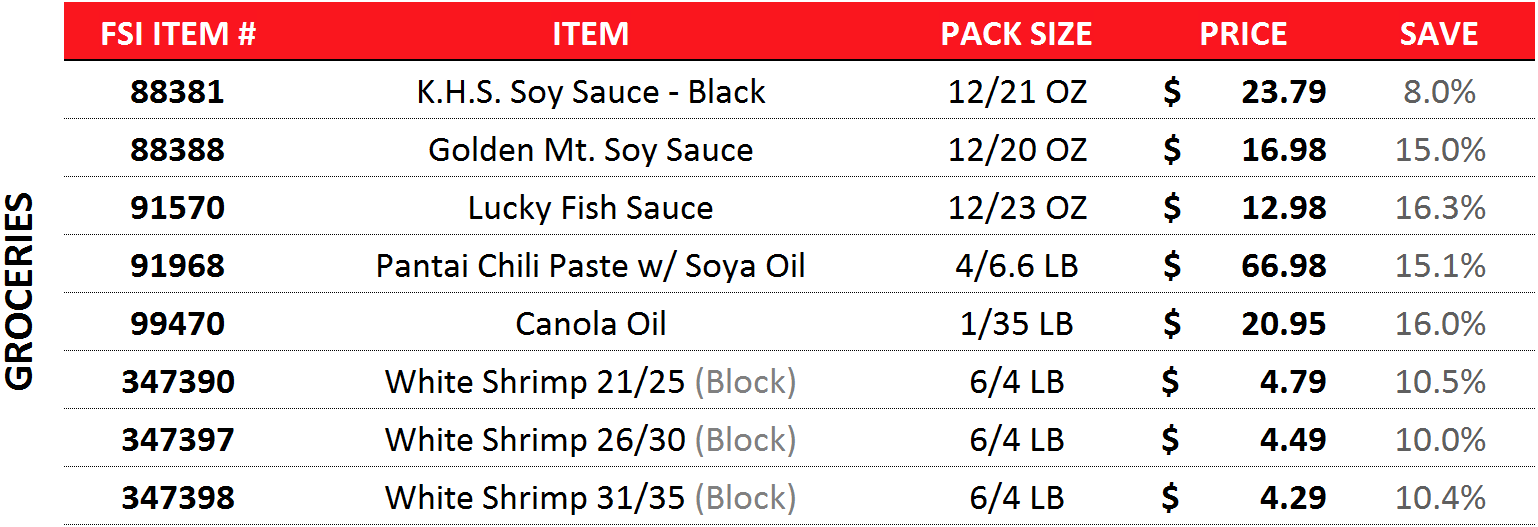Screen dimensions: 1538x527
Task: Select item number 347397
Action: pyautogui.click(x=178, y=440)
